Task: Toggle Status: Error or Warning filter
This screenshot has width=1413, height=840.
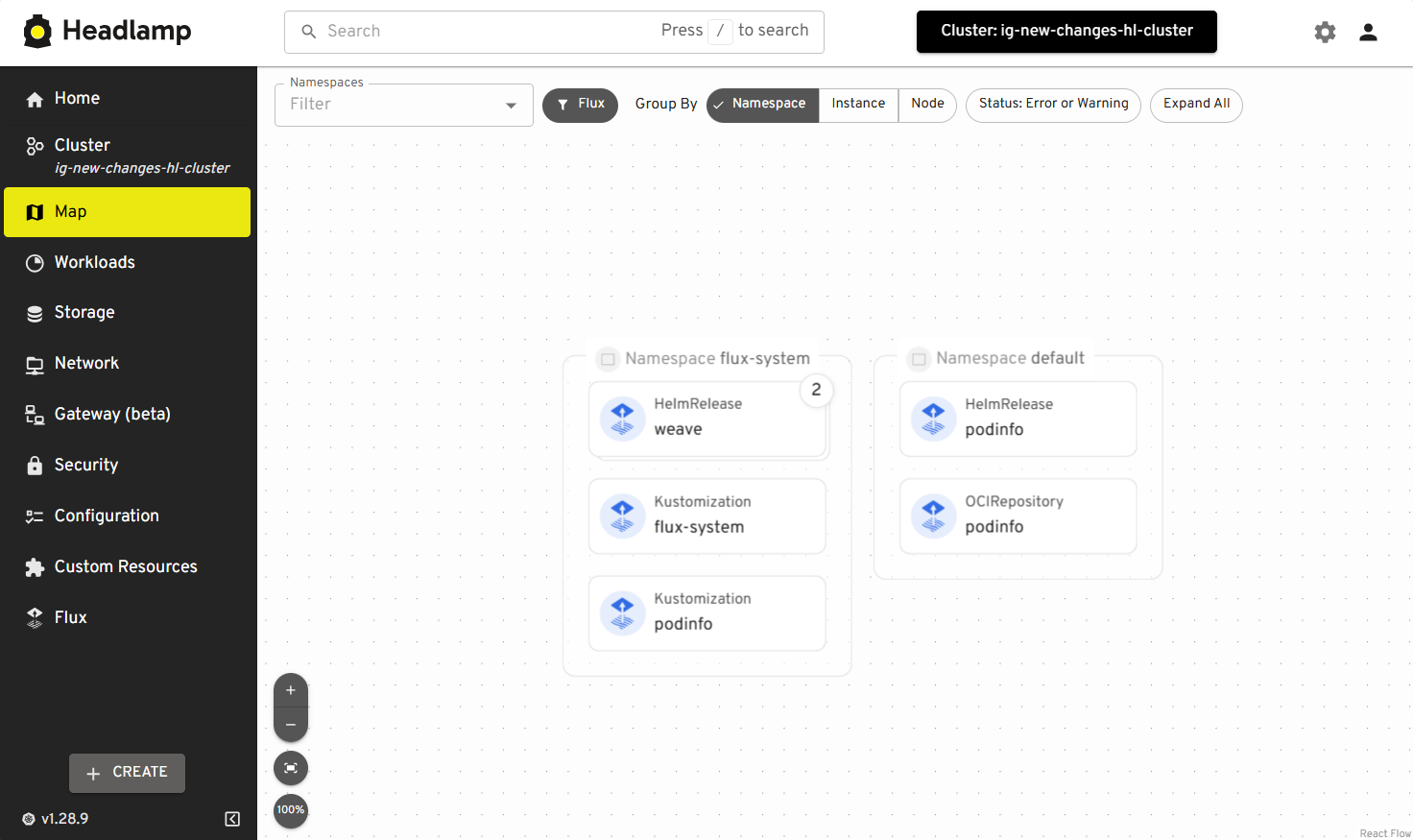Action: pyautogui.click(x=1053, y=105)
